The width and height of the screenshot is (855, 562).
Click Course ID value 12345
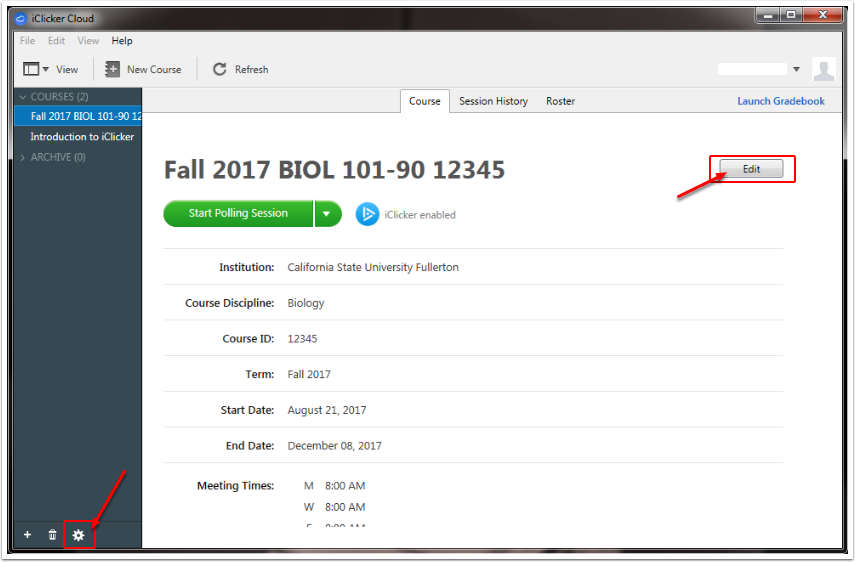pyautogui.click(x=302, y=339)
